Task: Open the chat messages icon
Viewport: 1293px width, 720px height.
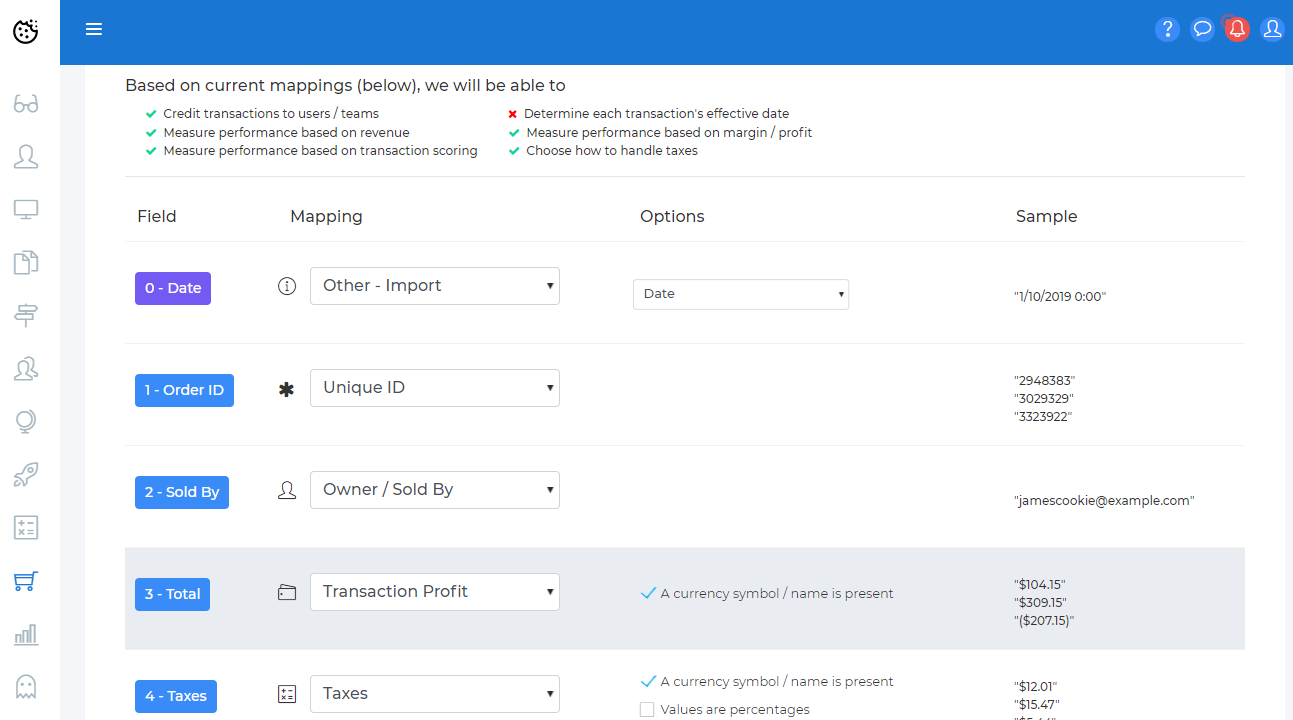Action: point(1203,30)
